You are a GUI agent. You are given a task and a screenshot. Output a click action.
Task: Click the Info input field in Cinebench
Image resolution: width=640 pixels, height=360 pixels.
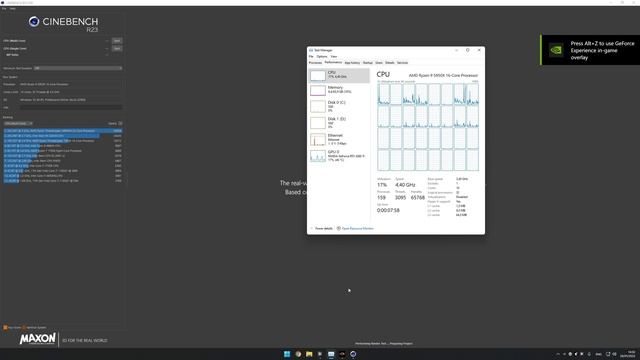pos(71,107)
